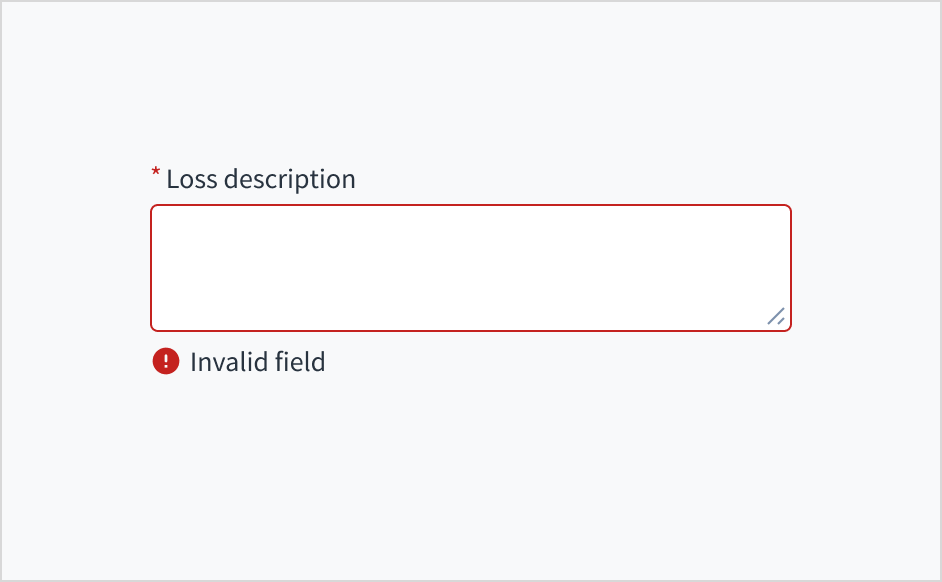
Task: Select the Loss description field label text
Action: click(260, 180)
